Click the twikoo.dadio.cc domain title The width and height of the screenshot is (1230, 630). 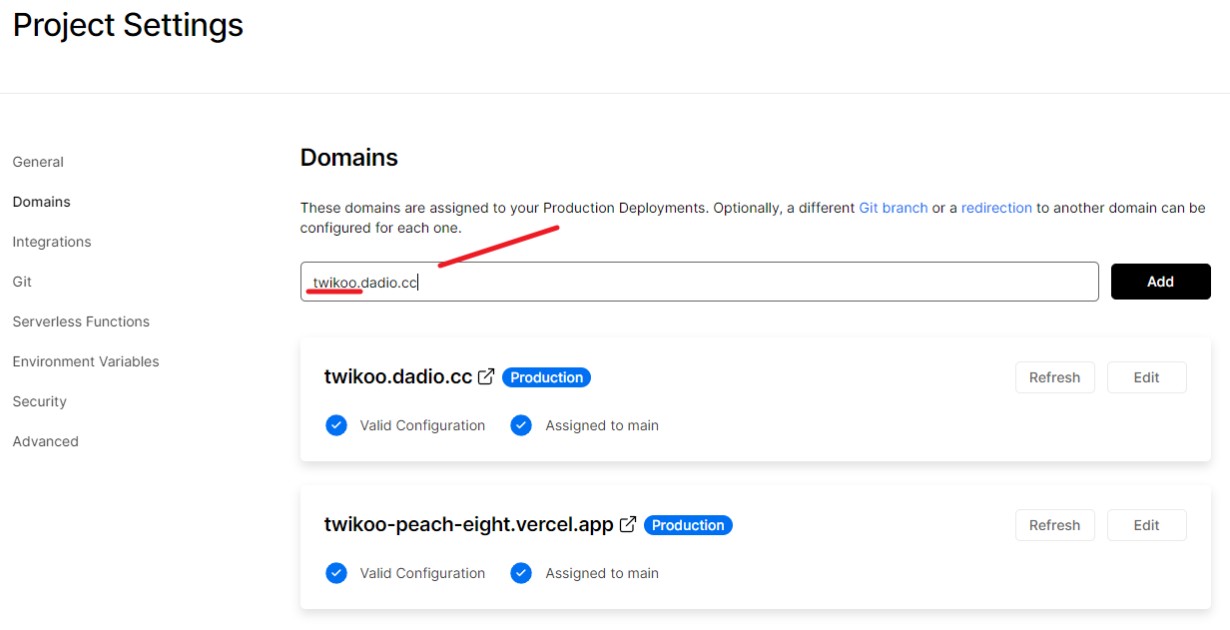point(398,377)
